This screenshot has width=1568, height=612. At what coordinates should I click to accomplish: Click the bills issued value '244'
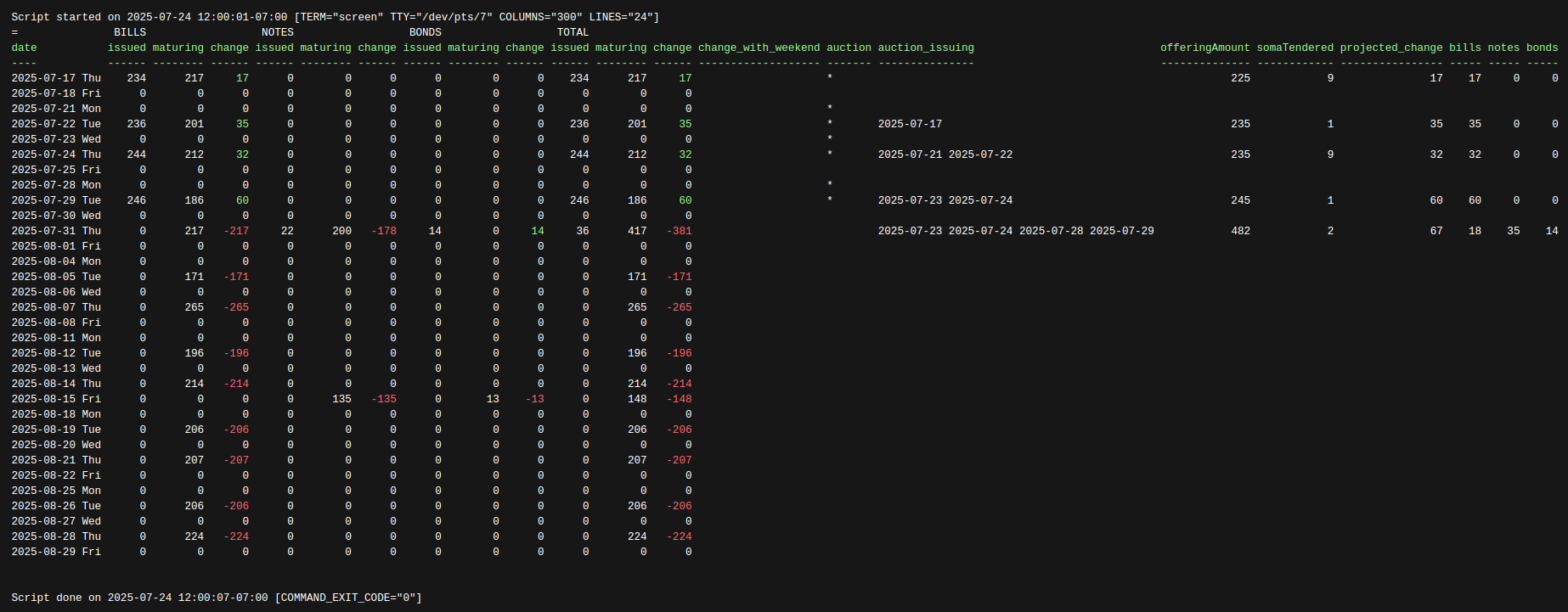pyautogui.click(x=137, y=154)
